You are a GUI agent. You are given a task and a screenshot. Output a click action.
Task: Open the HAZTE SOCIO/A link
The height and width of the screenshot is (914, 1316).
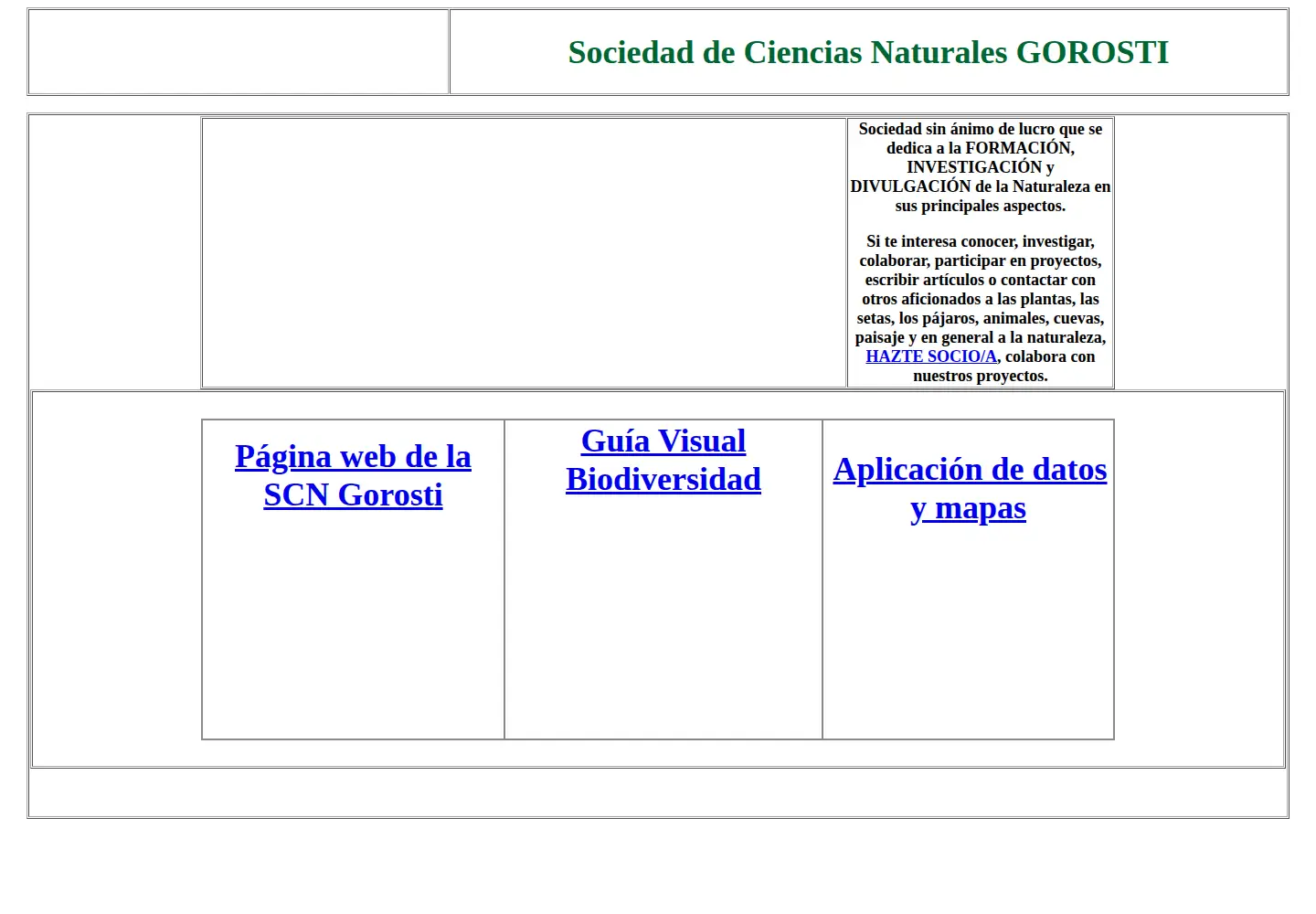click(x=930, y=356)
